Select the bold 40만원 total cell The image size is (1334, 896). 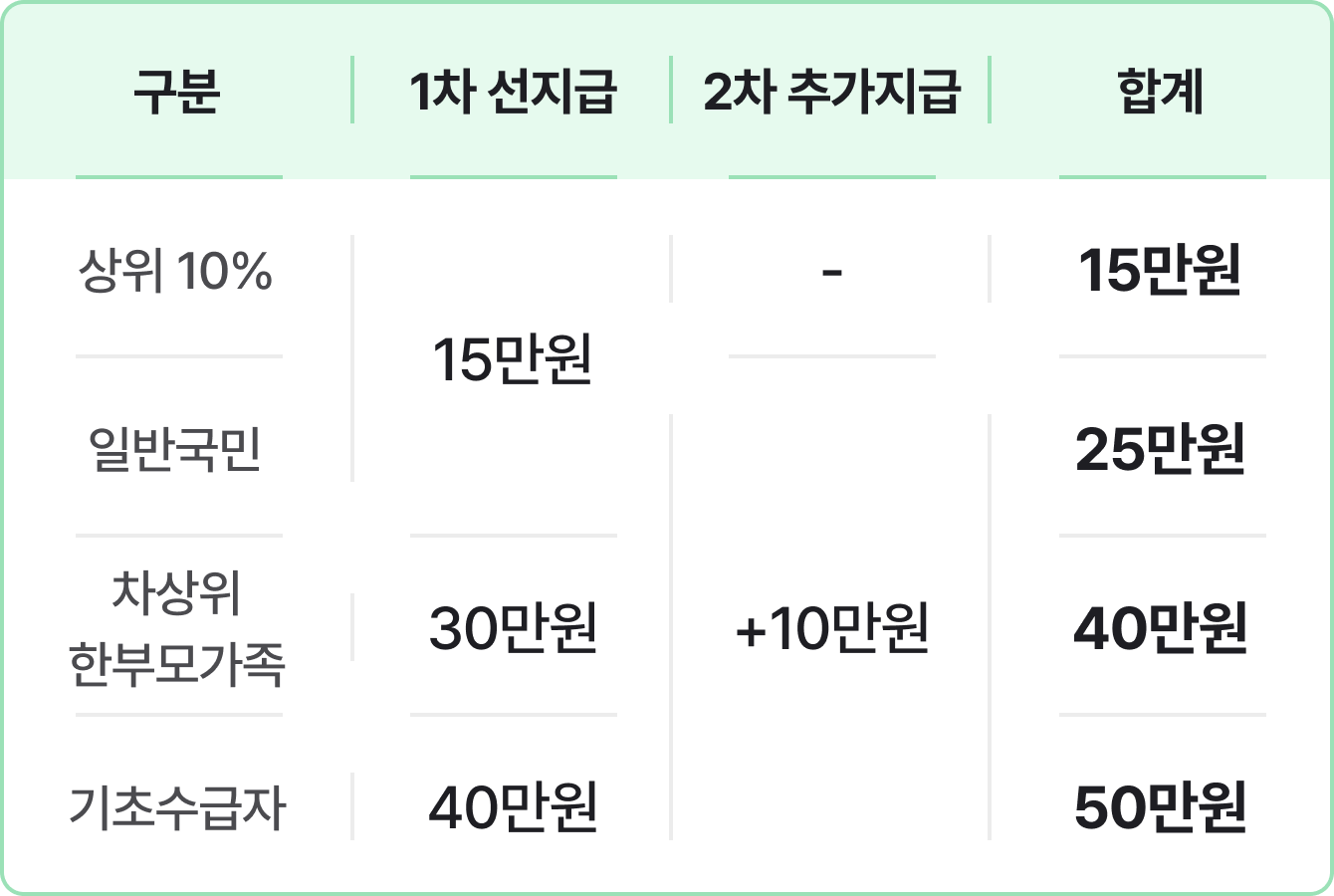point(1161,628)
